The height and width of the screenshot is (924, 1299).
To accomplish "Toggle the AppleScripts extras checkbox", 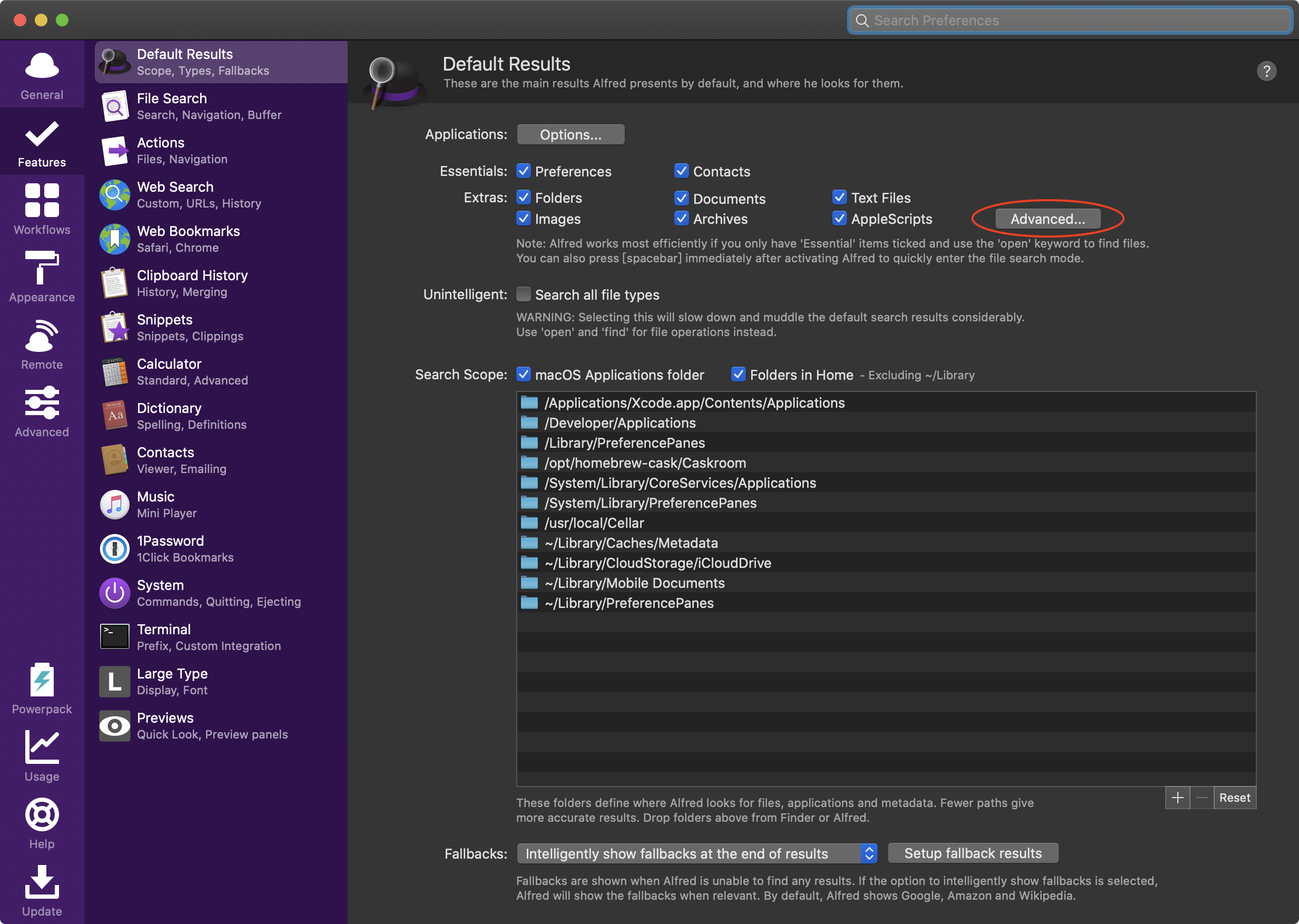I will 839,219.
